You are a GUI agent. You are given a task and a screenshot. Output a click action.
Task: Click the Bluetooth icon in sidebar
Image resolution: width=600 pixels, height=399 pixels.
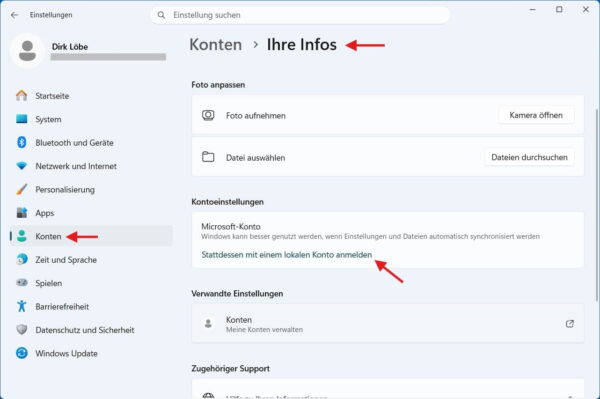(x=22, y=142)
